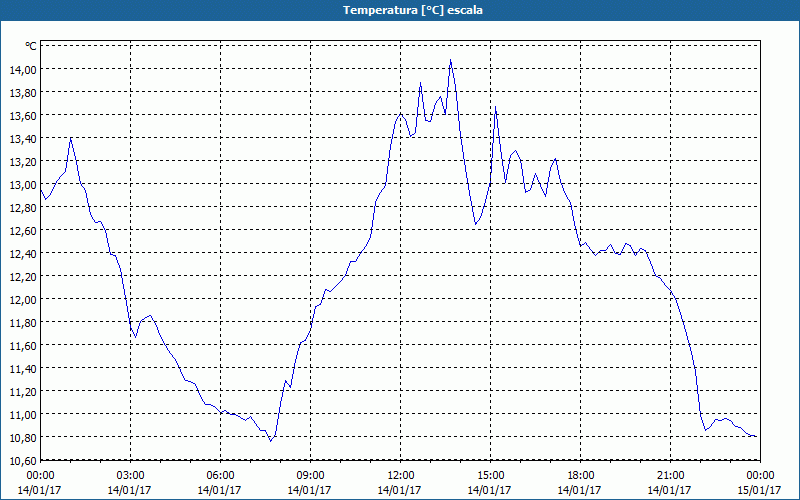Select the 12,80 y-axis label
Viewport: 800px width, 500px height.
(23, 208)
